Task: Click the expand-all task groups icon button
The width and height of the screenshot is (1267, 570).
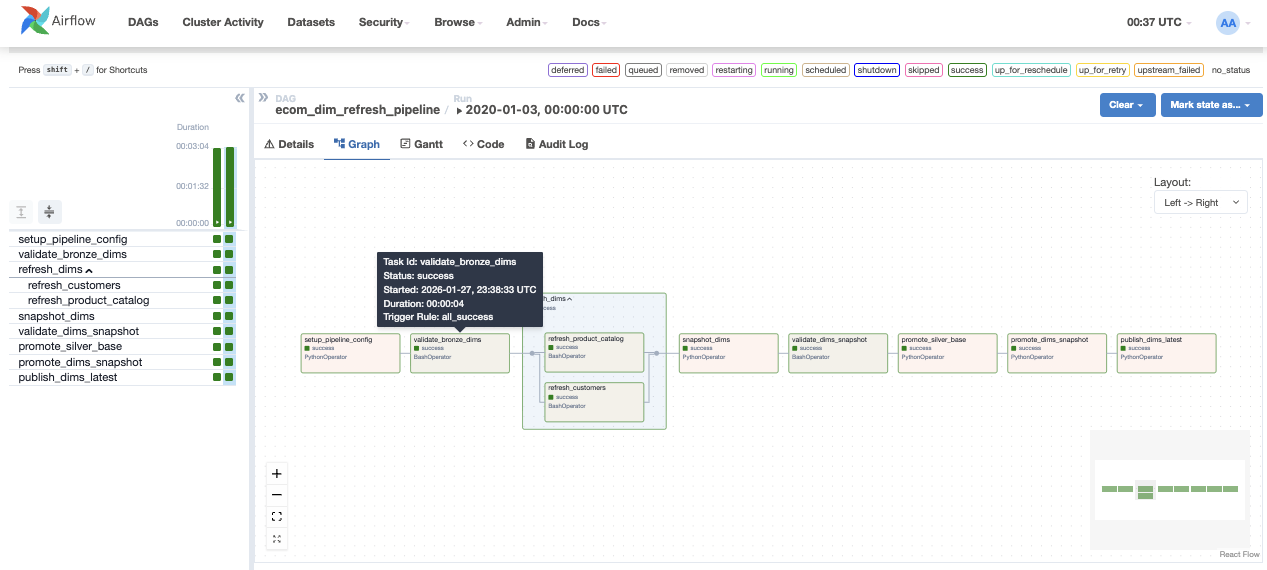Action: coord(22,212)
